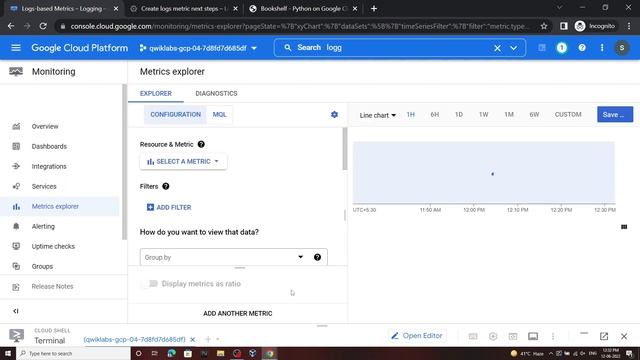Bookmark this page with the star
The image size is (640, 360).
point(544,26)
